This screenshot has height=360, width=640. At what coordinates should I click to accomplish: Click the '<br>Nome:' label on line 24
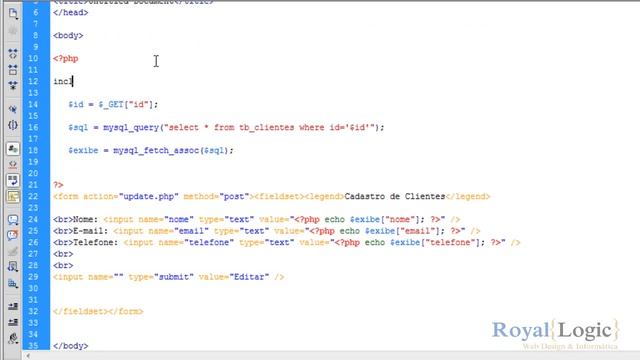[x=76, y=220]
